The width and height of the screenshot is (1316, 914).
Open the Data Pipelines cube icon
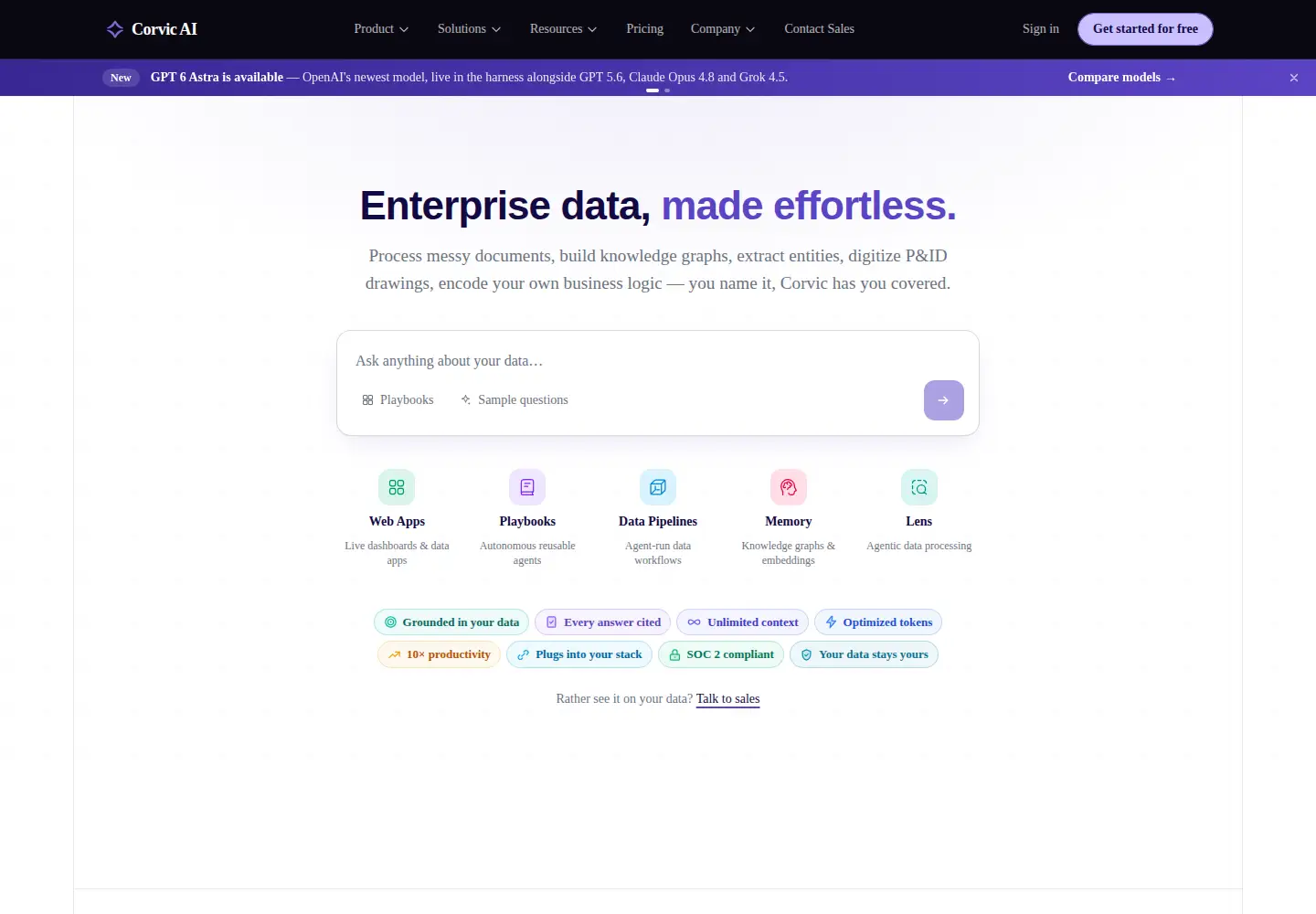tap(658, 487)
